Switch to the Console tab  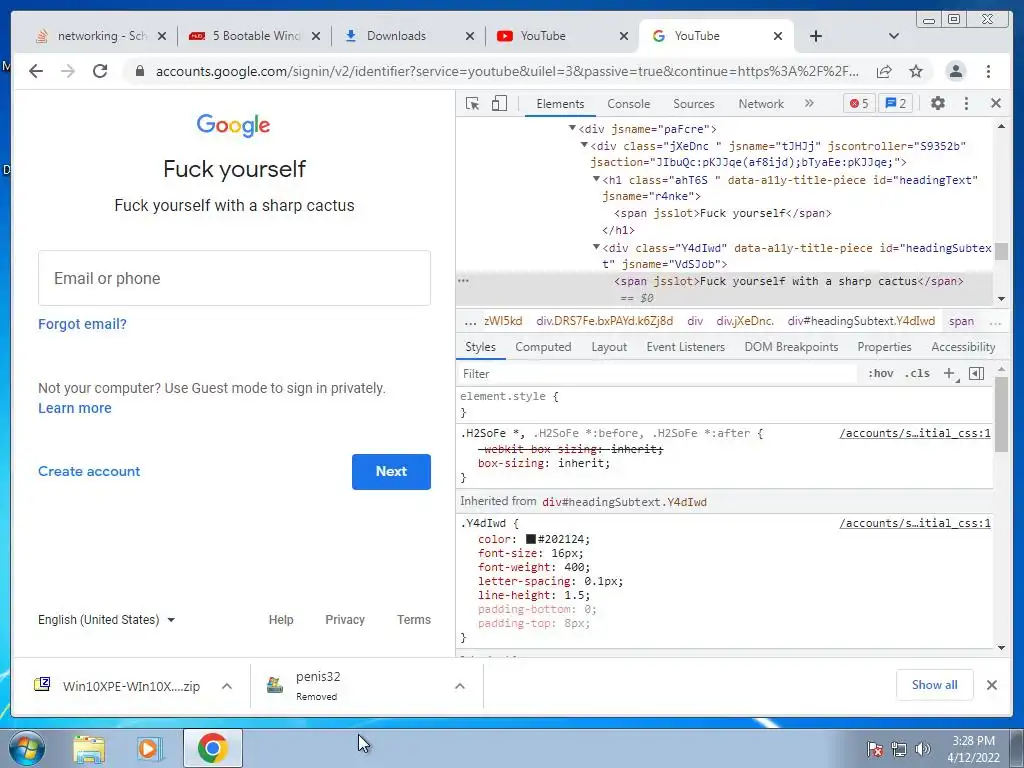click(x=628, y=104)
